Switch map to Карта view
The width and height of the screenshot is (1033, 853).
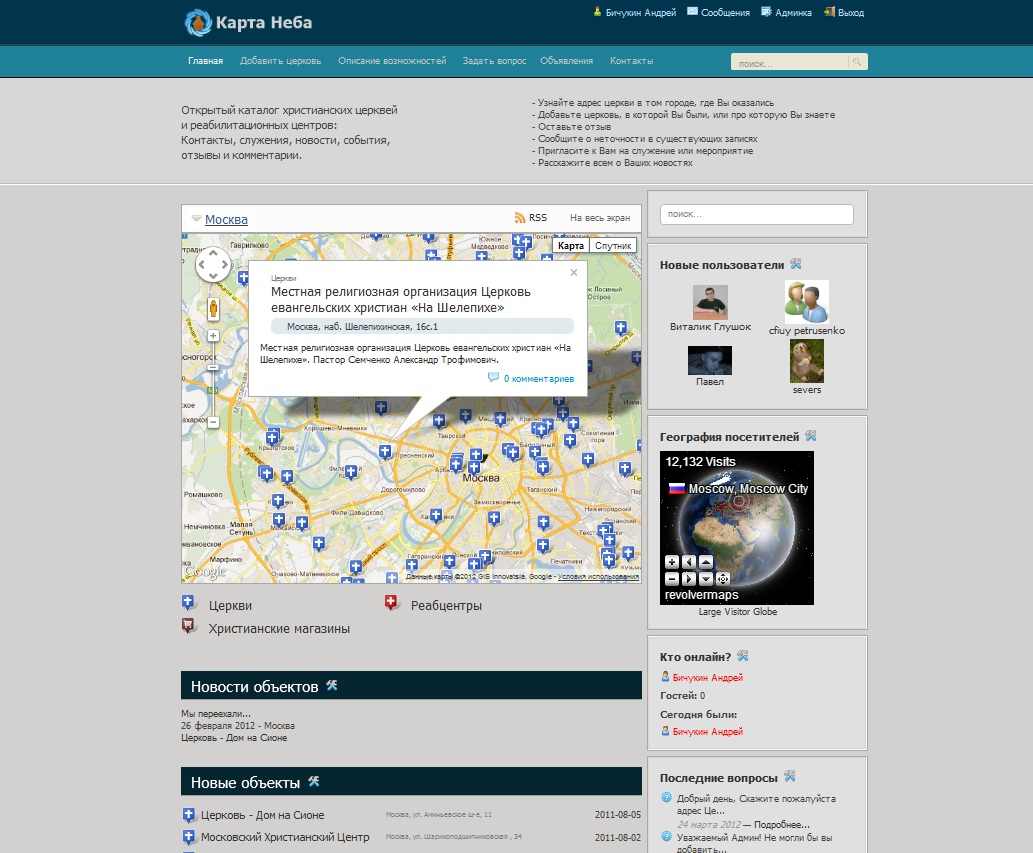[570, 246]
